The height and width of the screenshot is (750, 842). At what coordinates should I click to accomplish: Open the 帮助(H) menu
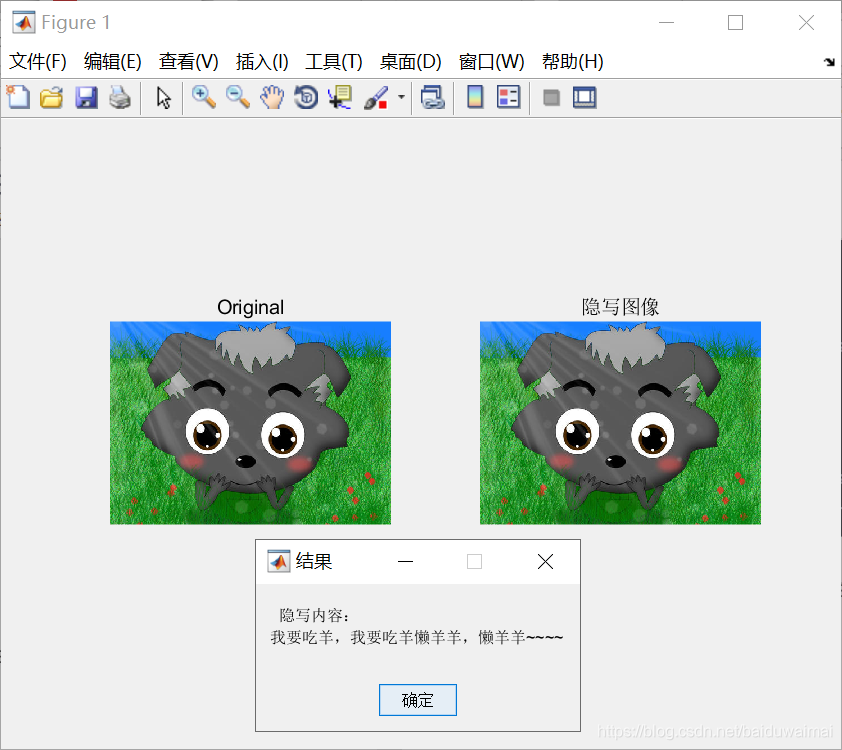tap(572, 62)
